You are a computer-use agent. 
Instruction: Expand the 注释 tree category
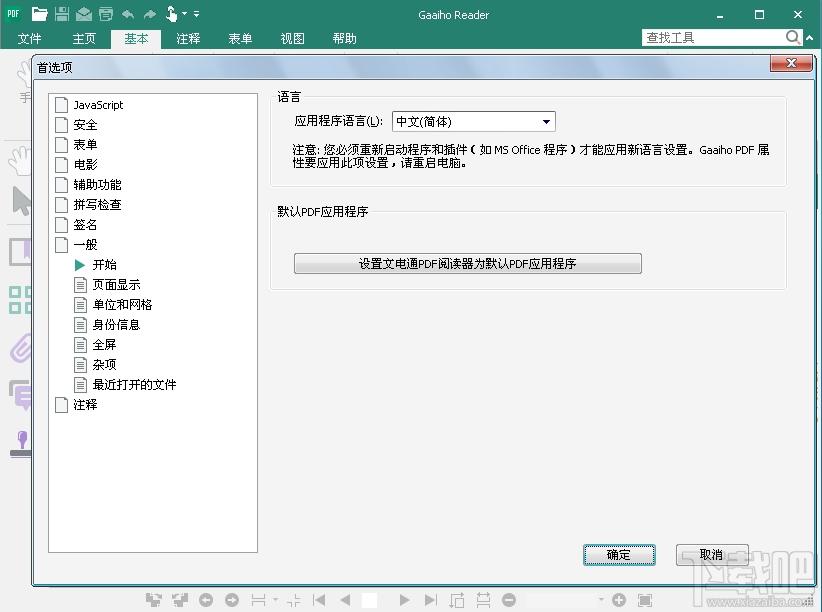62,405
